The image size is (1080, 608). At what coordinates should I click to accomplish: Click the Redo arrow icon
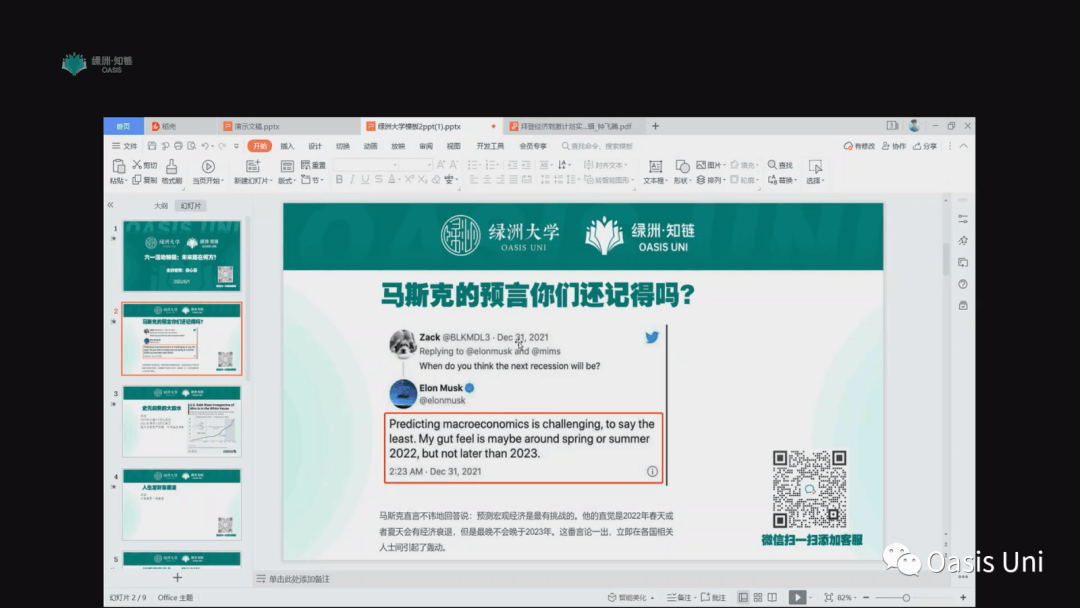pos(222,146)
